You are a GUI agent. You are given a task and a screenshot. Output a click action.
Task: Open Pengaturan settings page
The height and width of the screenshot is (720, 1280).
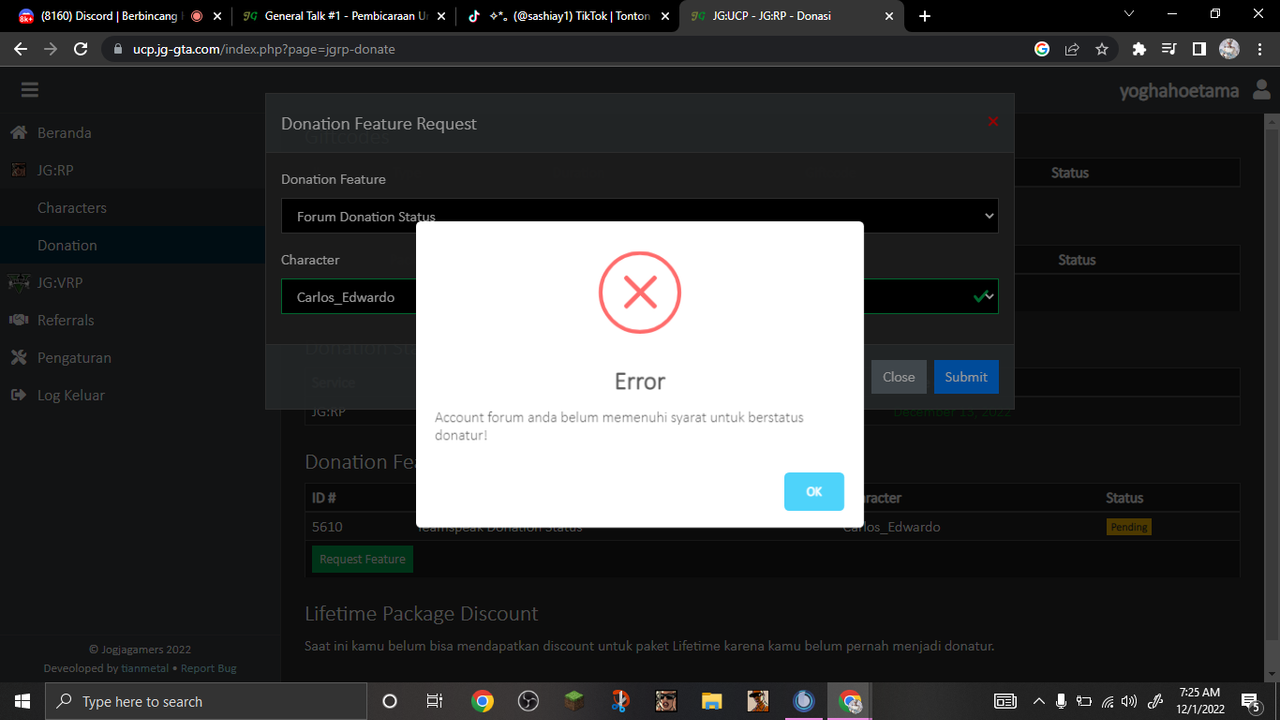pyautogui.click(x=74, y=358)
